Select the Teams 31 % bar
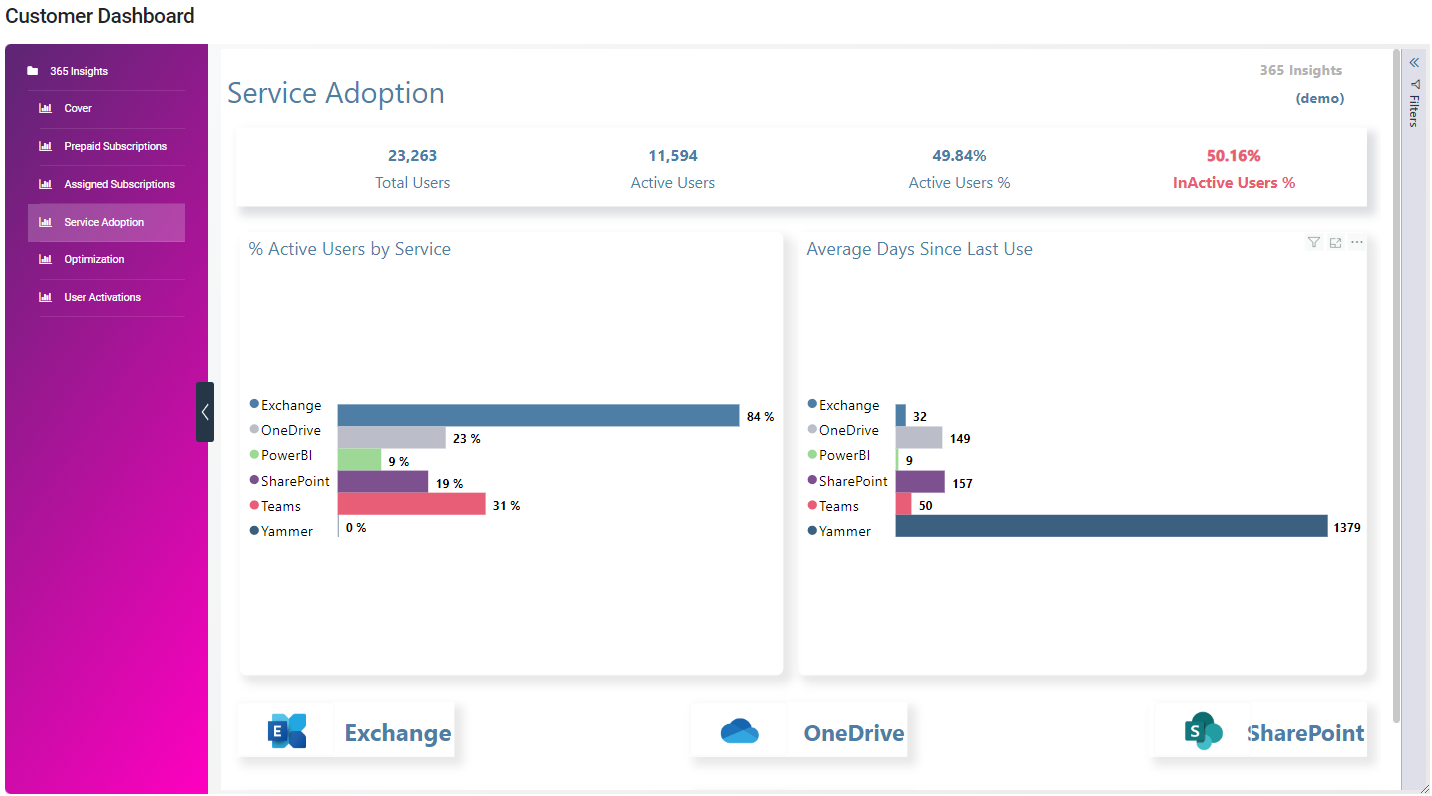Image resolution: width=1432 pixels, height=796 pixels. (412, 503)
